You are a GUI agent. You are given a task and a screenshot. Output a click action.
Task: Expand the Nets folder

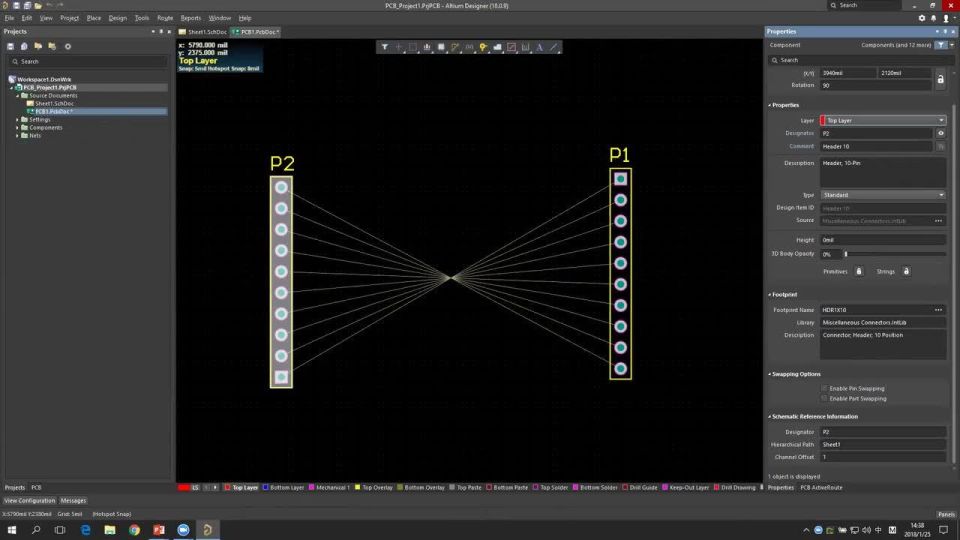[17, 135]
